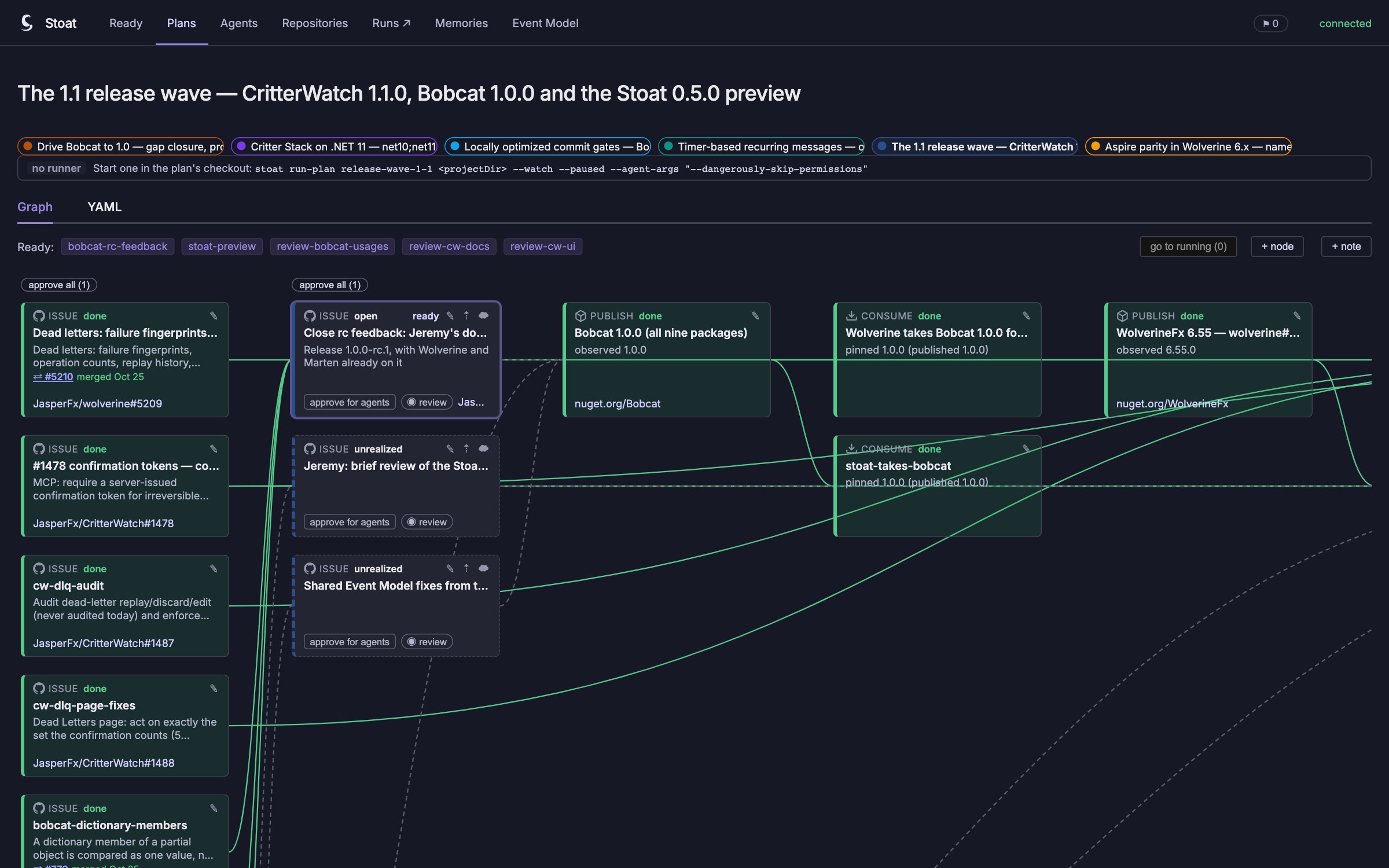Click cloud icon on 'Close rc feedback' card
1389x868 pixels.
(484, 316)
